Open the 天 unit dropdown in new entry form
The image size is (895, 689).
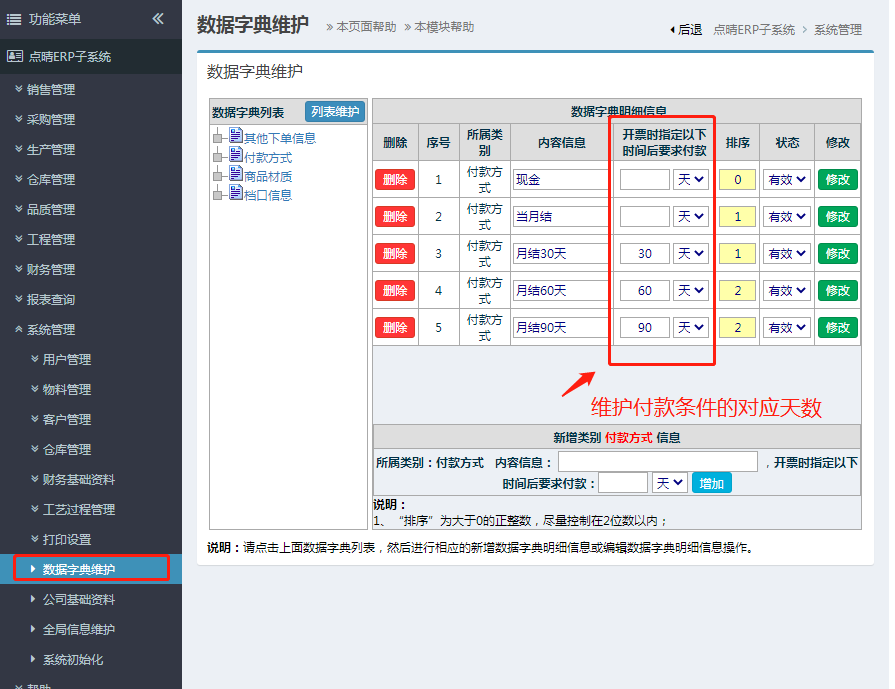[669, 483]
